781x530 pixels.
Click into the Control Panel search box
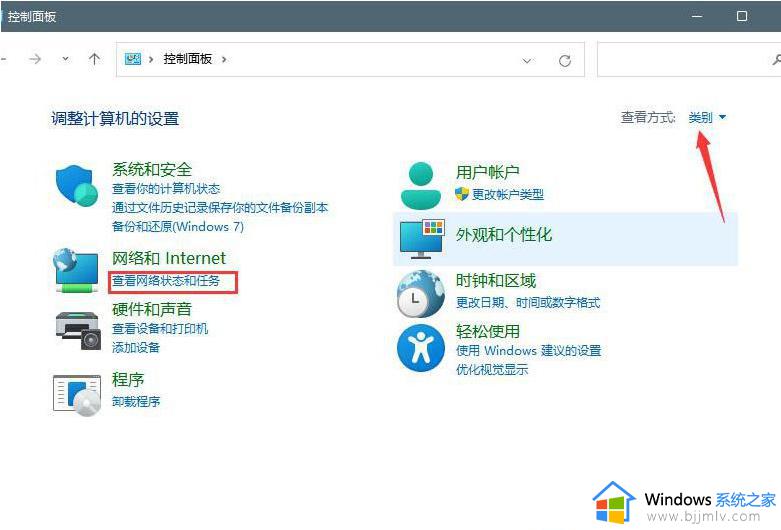pos(689,60)
